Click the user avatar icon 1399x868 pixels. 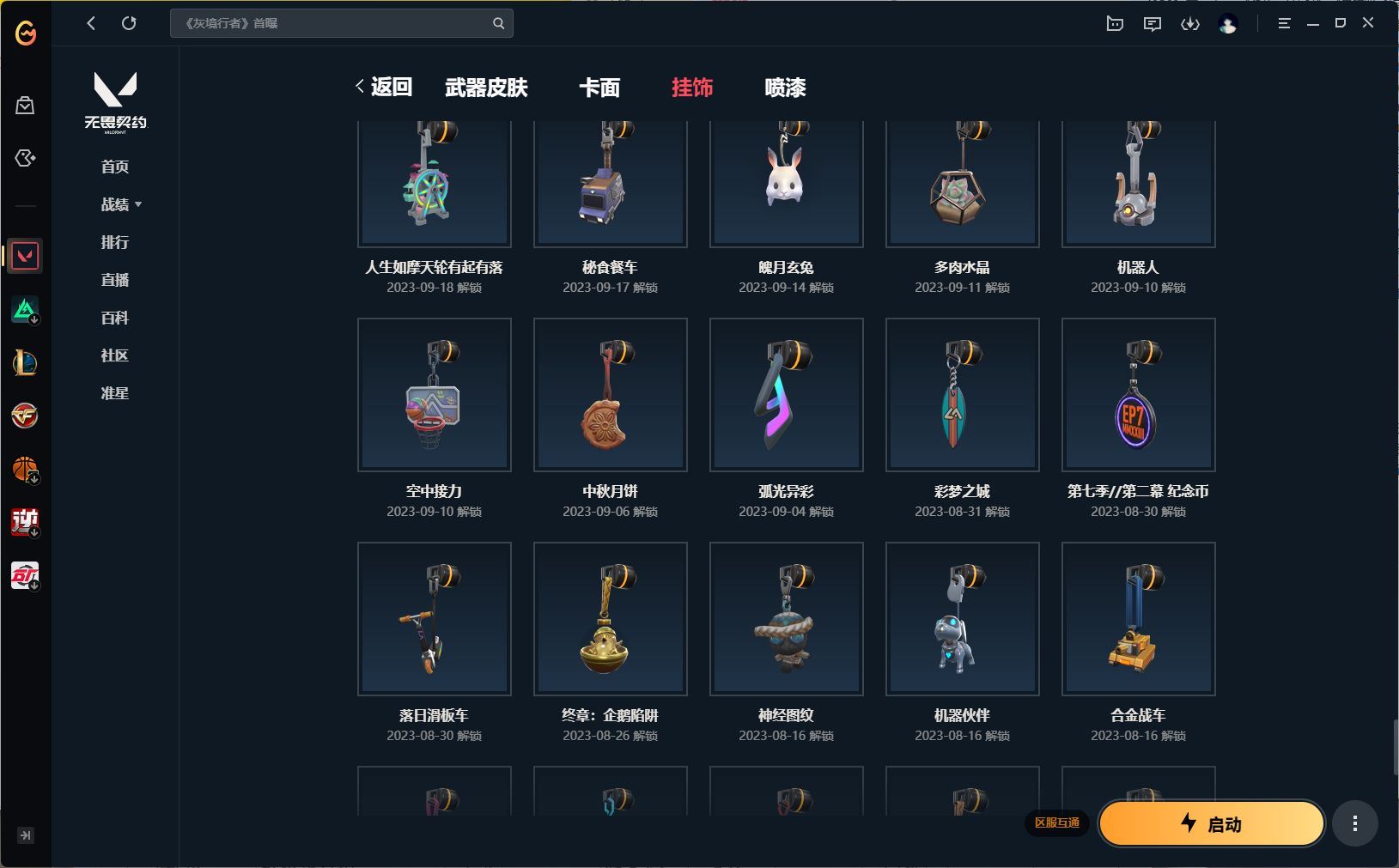click(1228, 23)
